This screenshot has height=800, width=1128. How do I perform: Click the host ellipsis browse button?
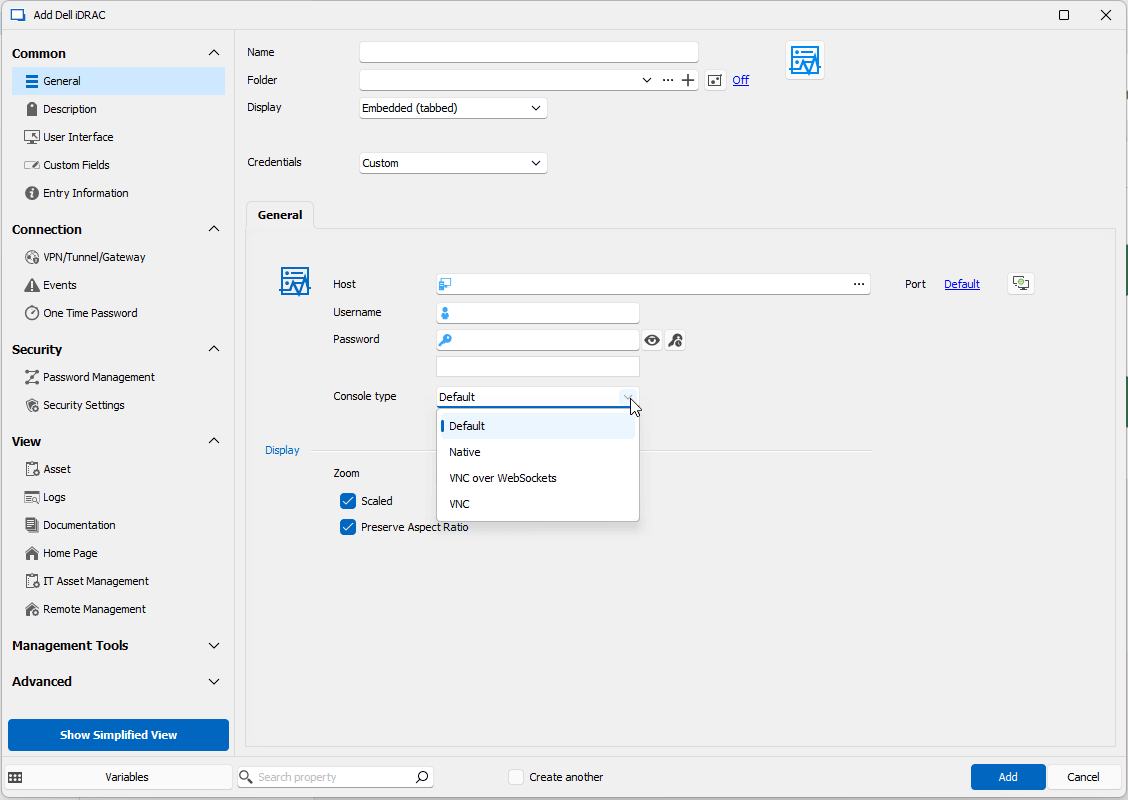[858, 284]
